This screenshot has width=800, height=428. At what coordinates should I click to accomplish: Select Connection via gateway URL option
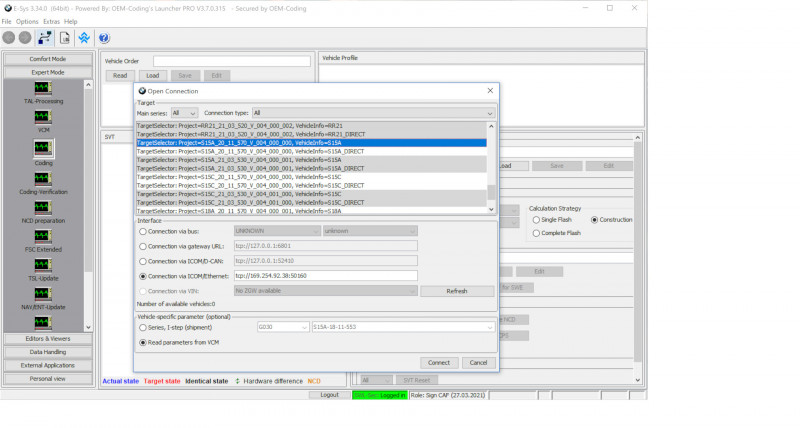click(143, 245)
